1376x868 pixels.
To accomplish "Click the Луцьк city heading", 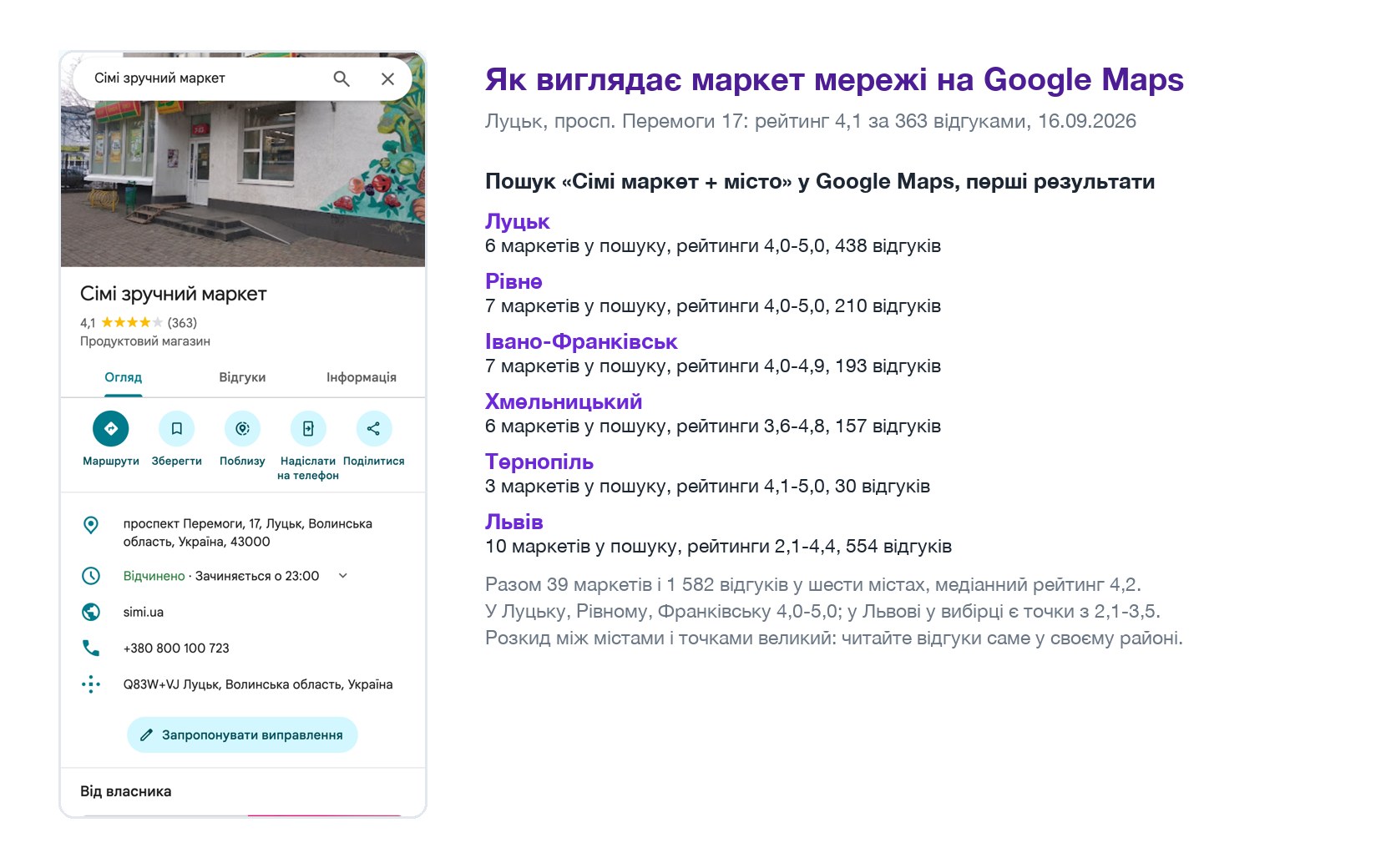I will click(518, 221).
